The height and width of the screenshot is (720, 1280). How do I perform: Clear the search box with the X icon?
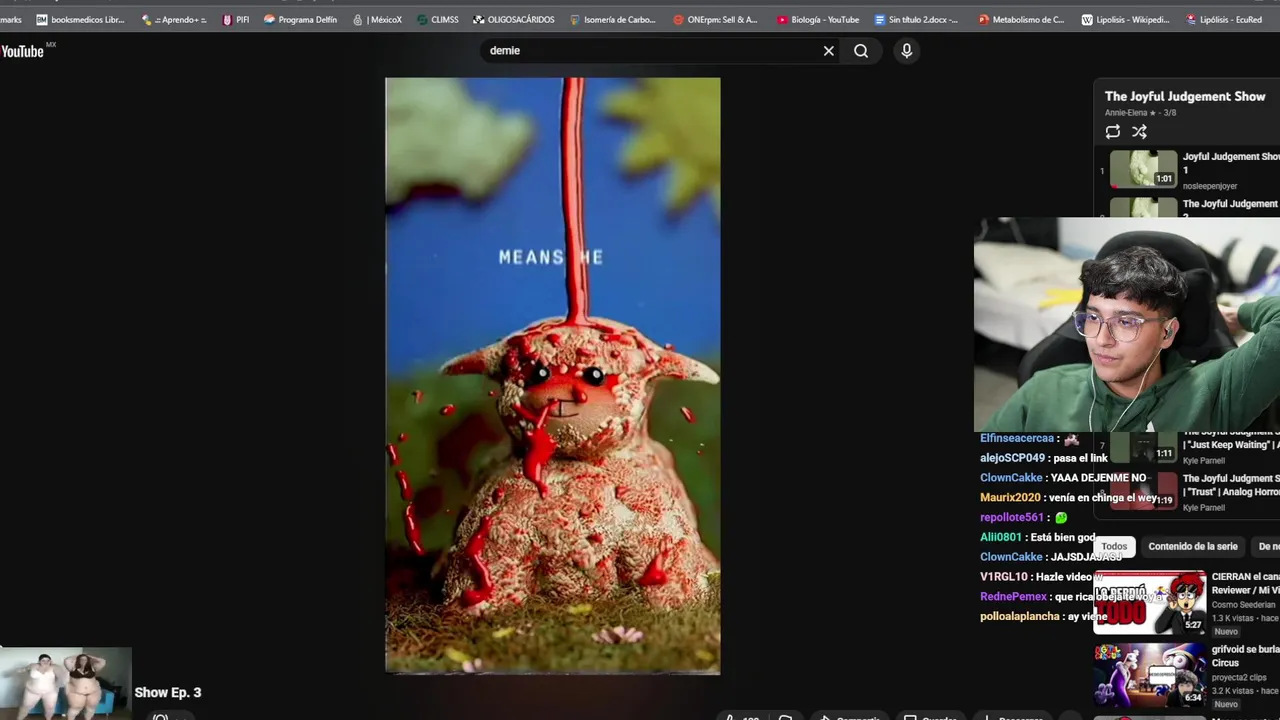pos(829,51)
